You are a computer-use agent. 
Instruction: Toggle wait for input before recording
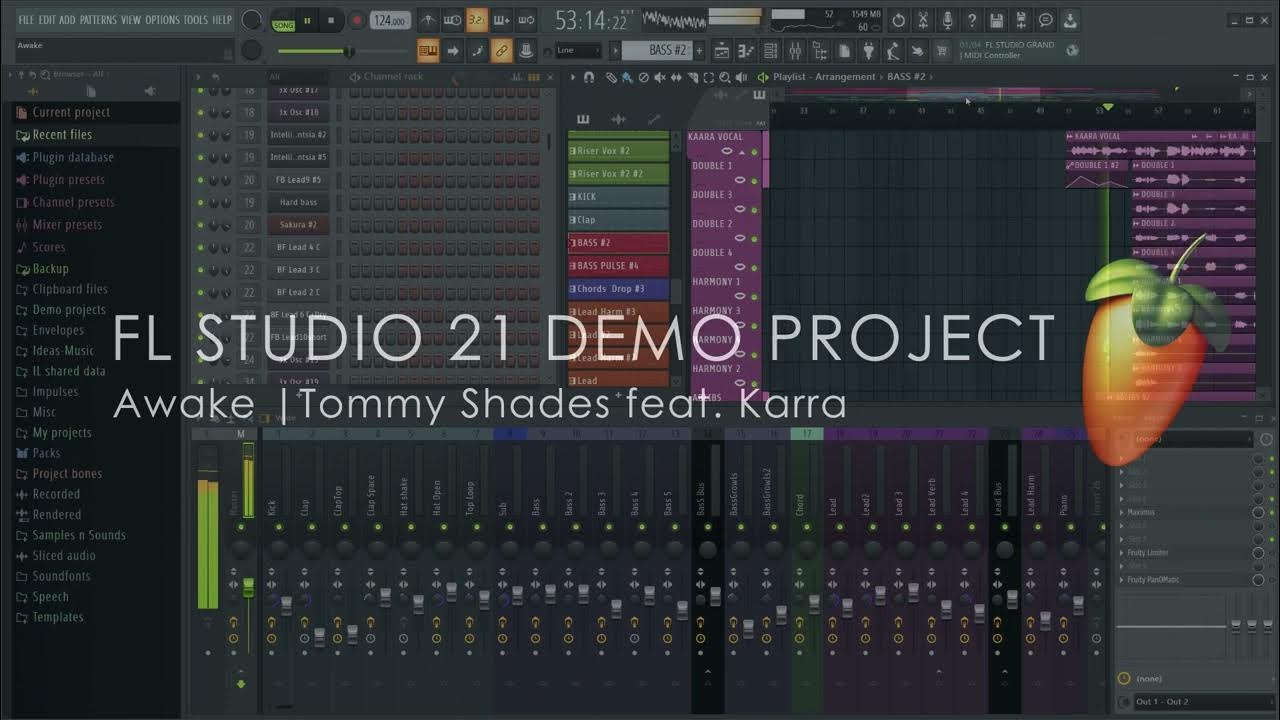pos(453,20)
